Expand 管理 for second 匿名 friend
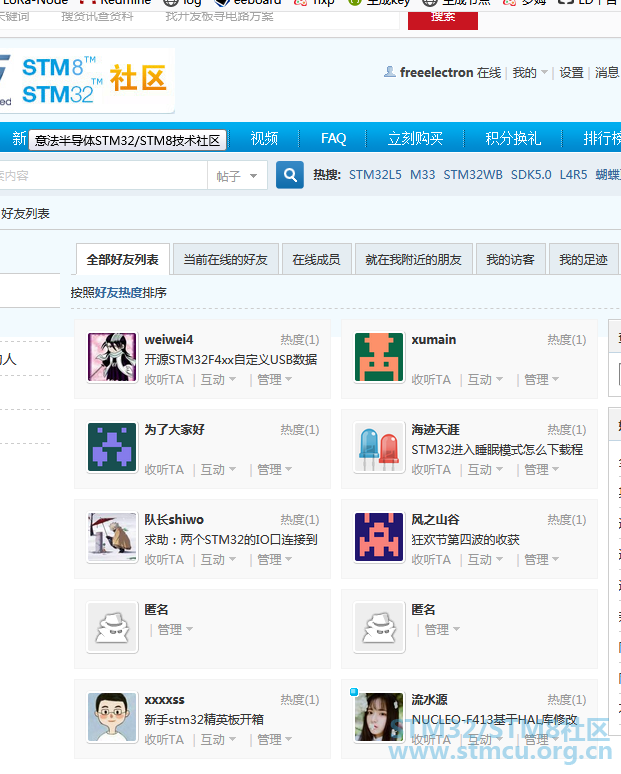 click(x=442, y=630)
